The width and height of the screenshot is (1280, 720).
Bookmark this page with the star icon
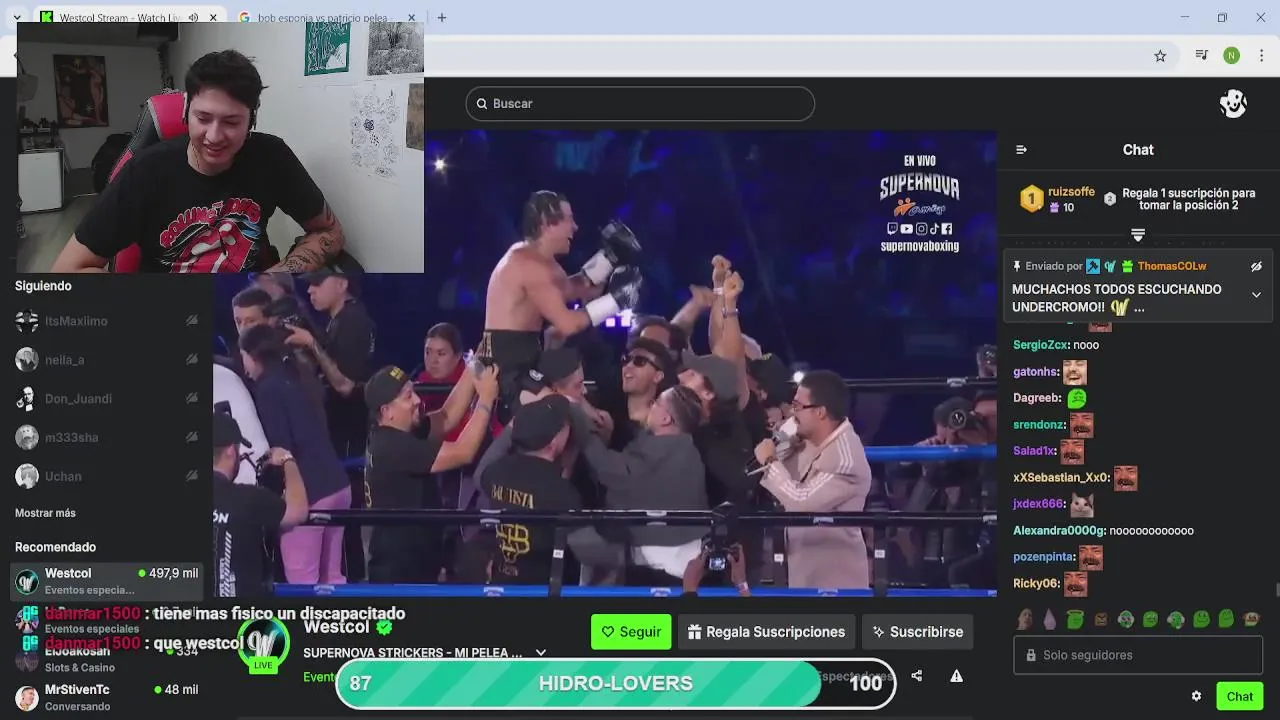(1160, 56)
